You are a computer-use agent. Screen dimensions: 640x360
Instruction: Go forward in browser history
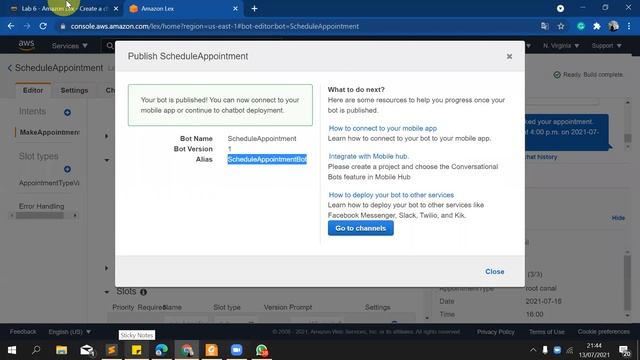click(x=27, y=26)
